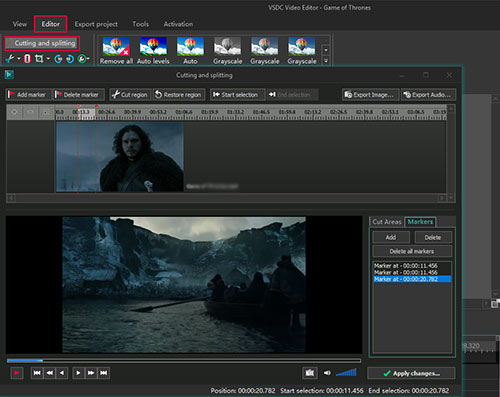Click the Export Audio button
This screenshot has width=500, height=397.
point(428,95)
